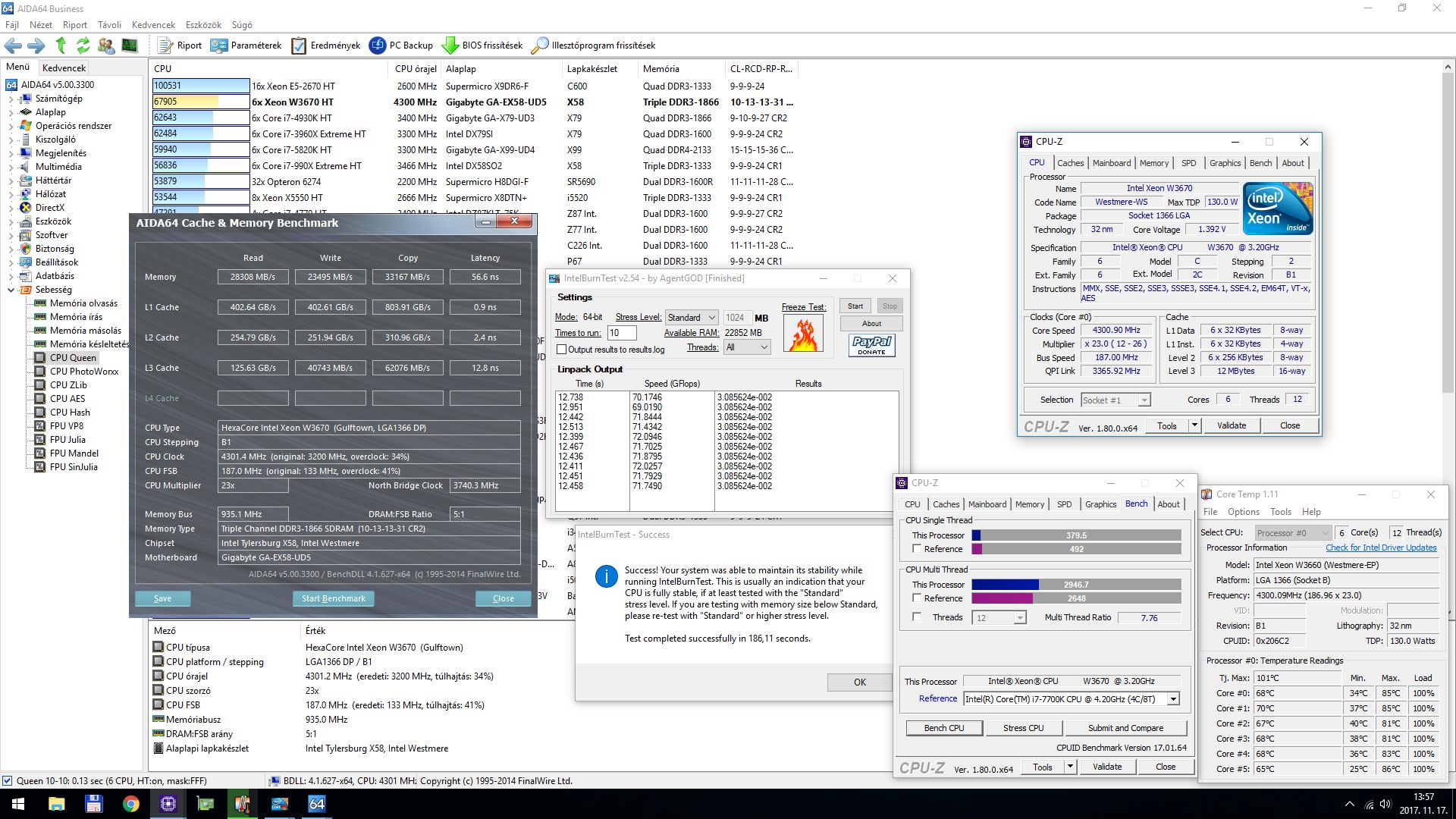Screen dimensions: 1456x819
Task: Toggle the Threads checkbox in CPU-Z Bench
Action: (917, 617)
